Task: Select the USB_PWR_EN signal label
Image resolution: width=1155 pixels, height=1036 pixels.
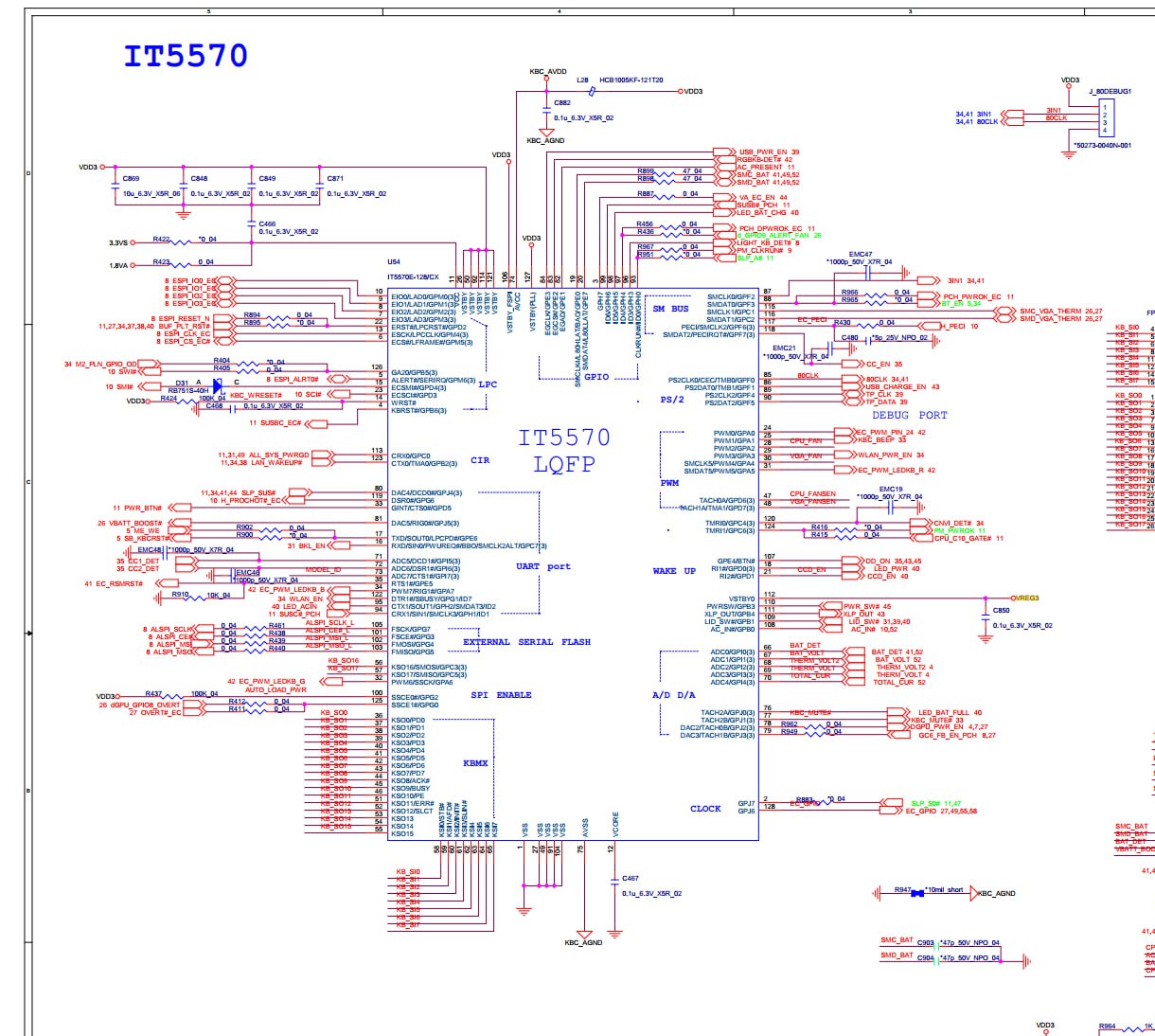Action: click(763, 152)
